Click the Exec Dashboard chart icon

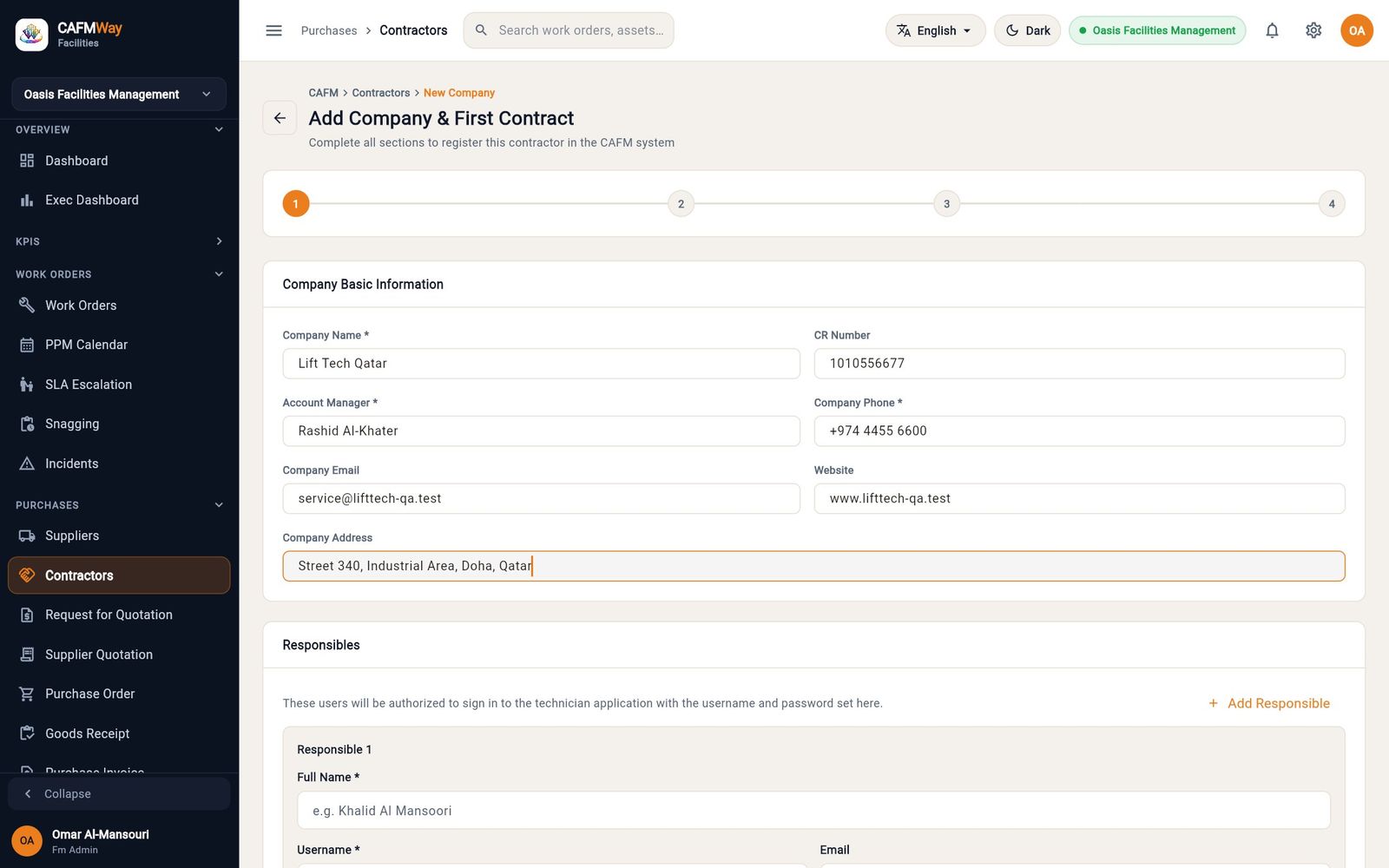[27, 200]
